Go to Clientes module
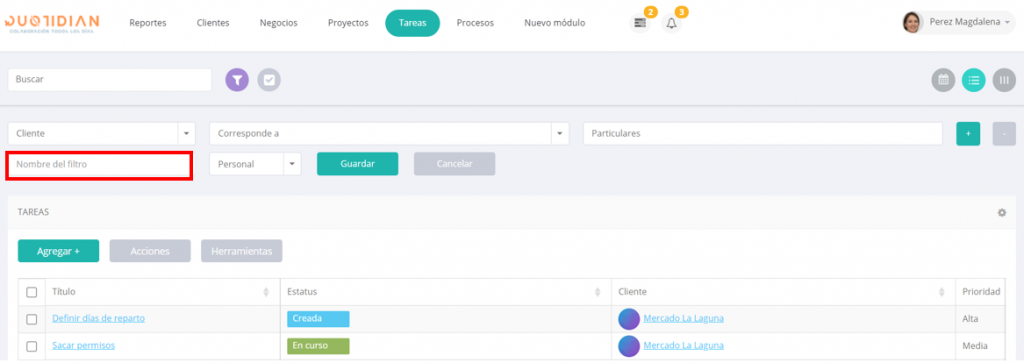The image size is (1024, 363). [x=213, y=23]
